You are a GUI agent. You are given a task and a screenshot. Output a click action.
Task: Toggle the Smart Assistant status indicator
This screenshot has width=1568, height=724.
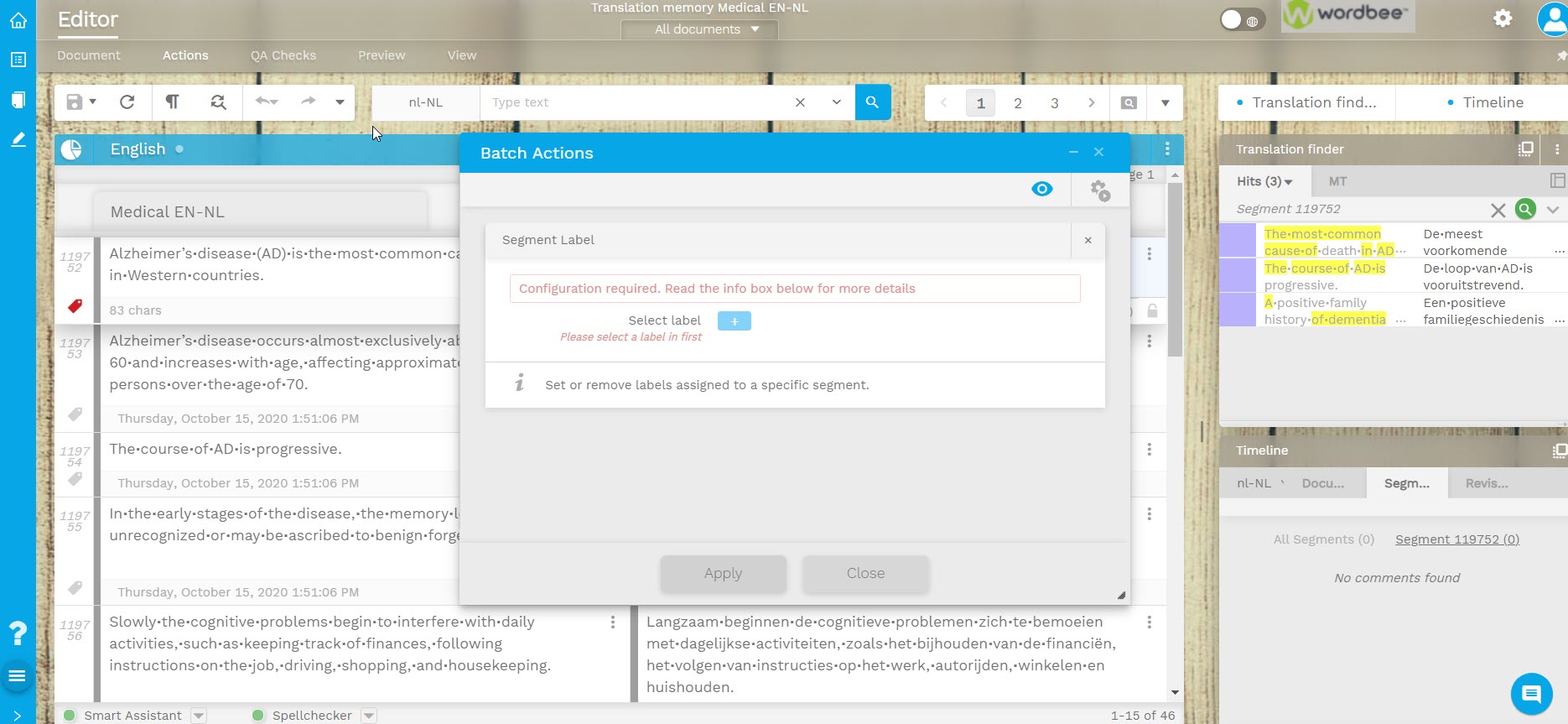pos(70,716)
